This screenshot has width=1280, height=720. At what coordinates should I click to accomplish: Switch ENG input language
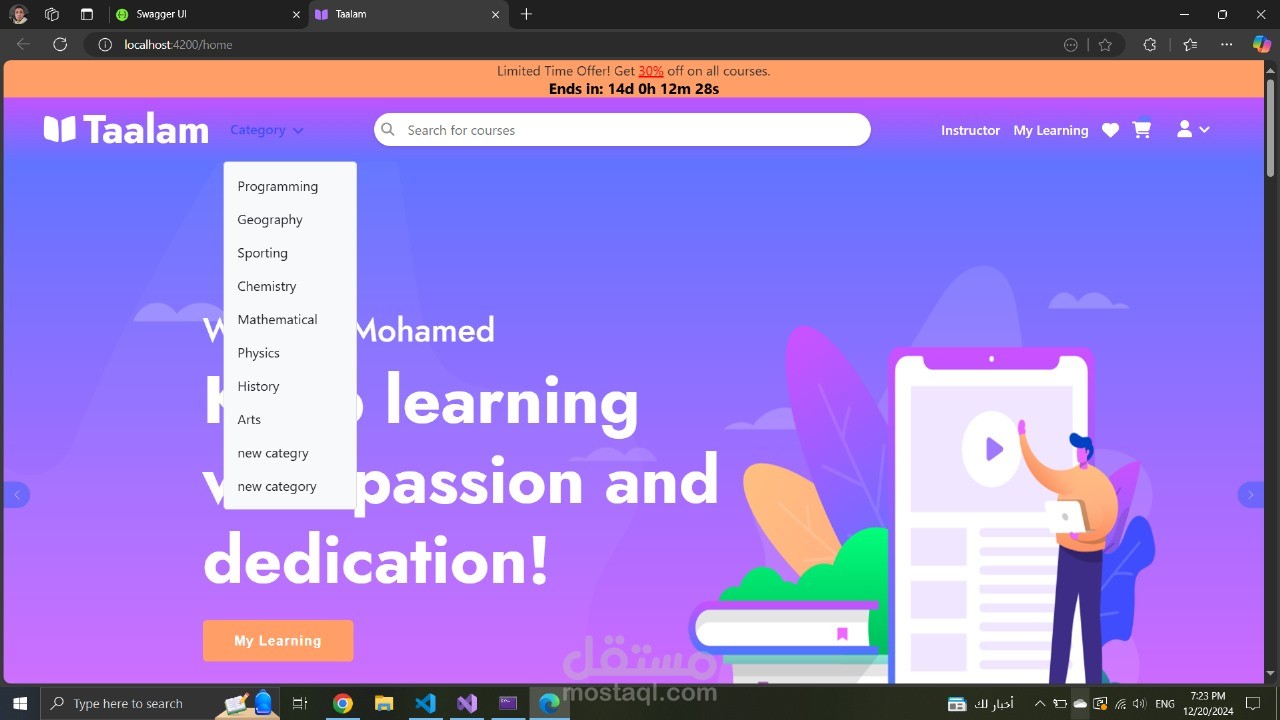pos(1165,703)
